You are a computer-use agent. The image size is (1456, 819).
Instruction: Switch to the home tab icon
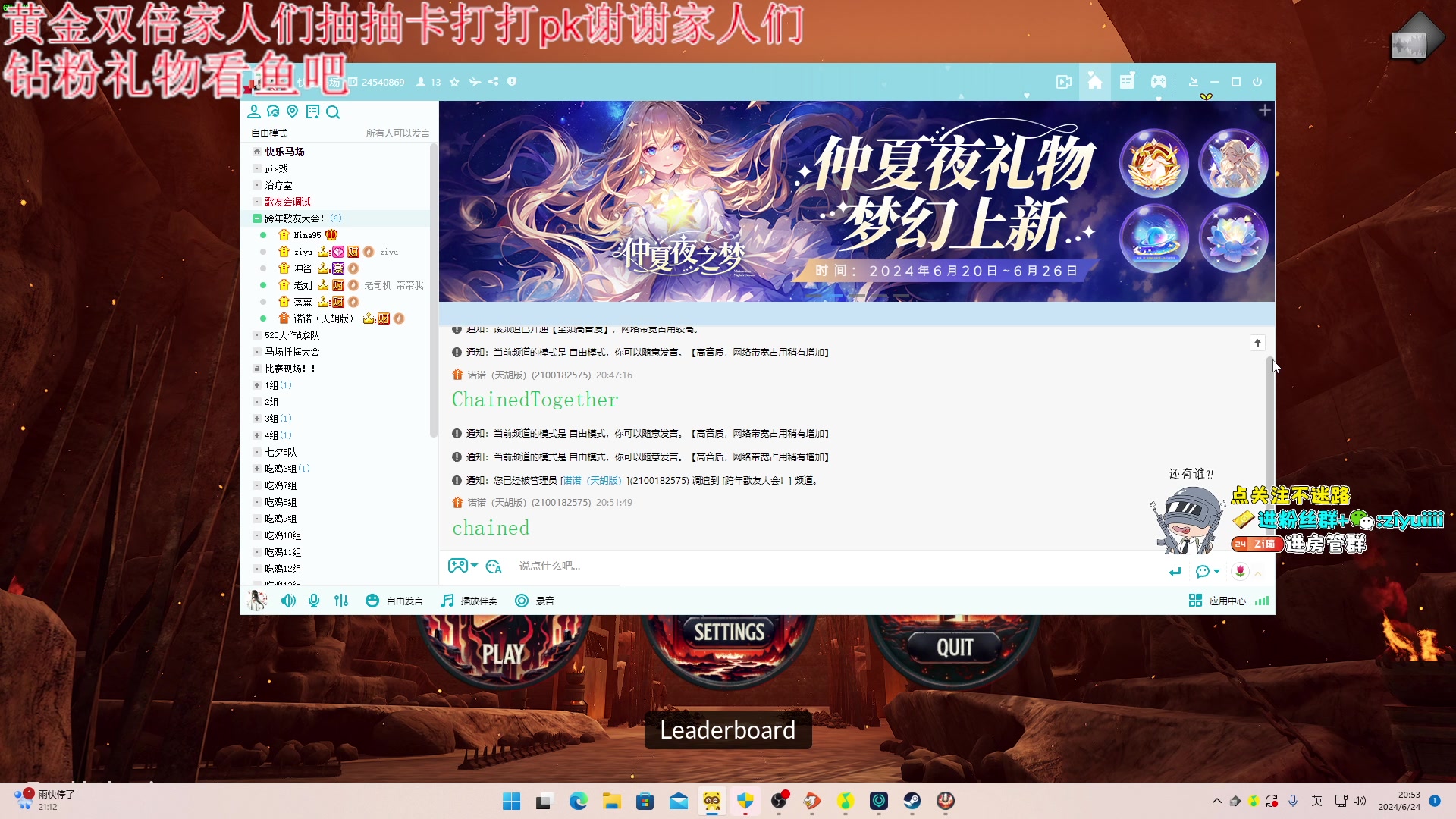pyautogui.click(x=1095, y=82)
